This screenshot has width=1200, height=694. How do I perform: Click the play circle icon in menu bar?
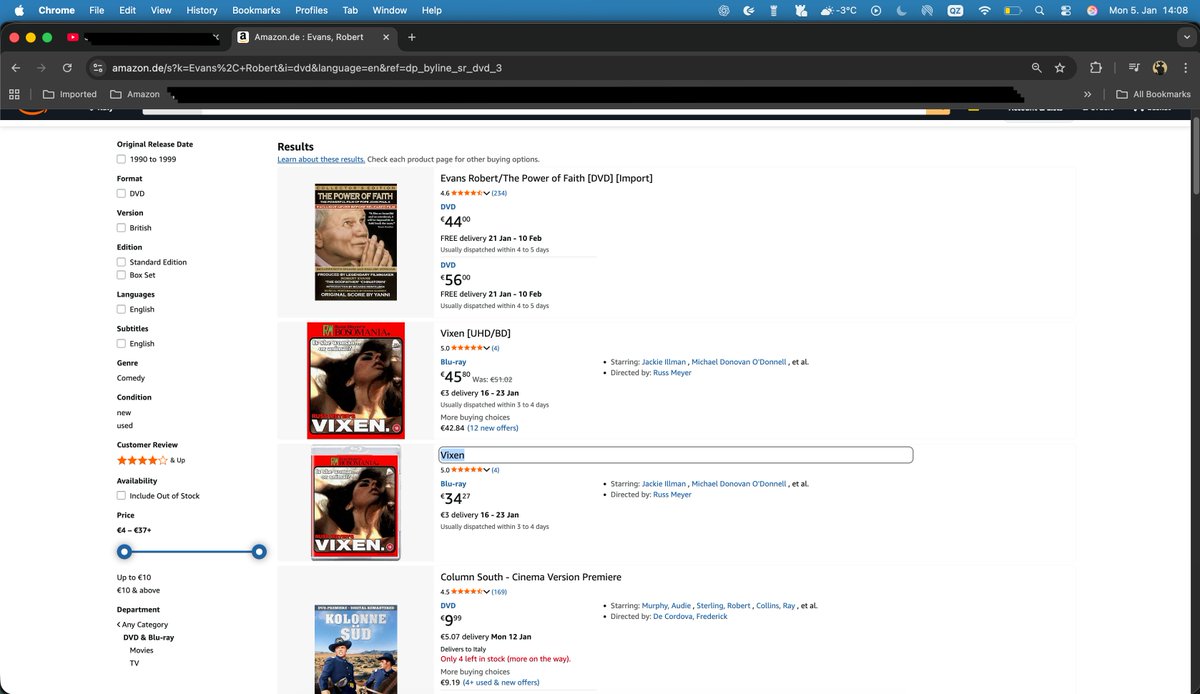point(876,10)
